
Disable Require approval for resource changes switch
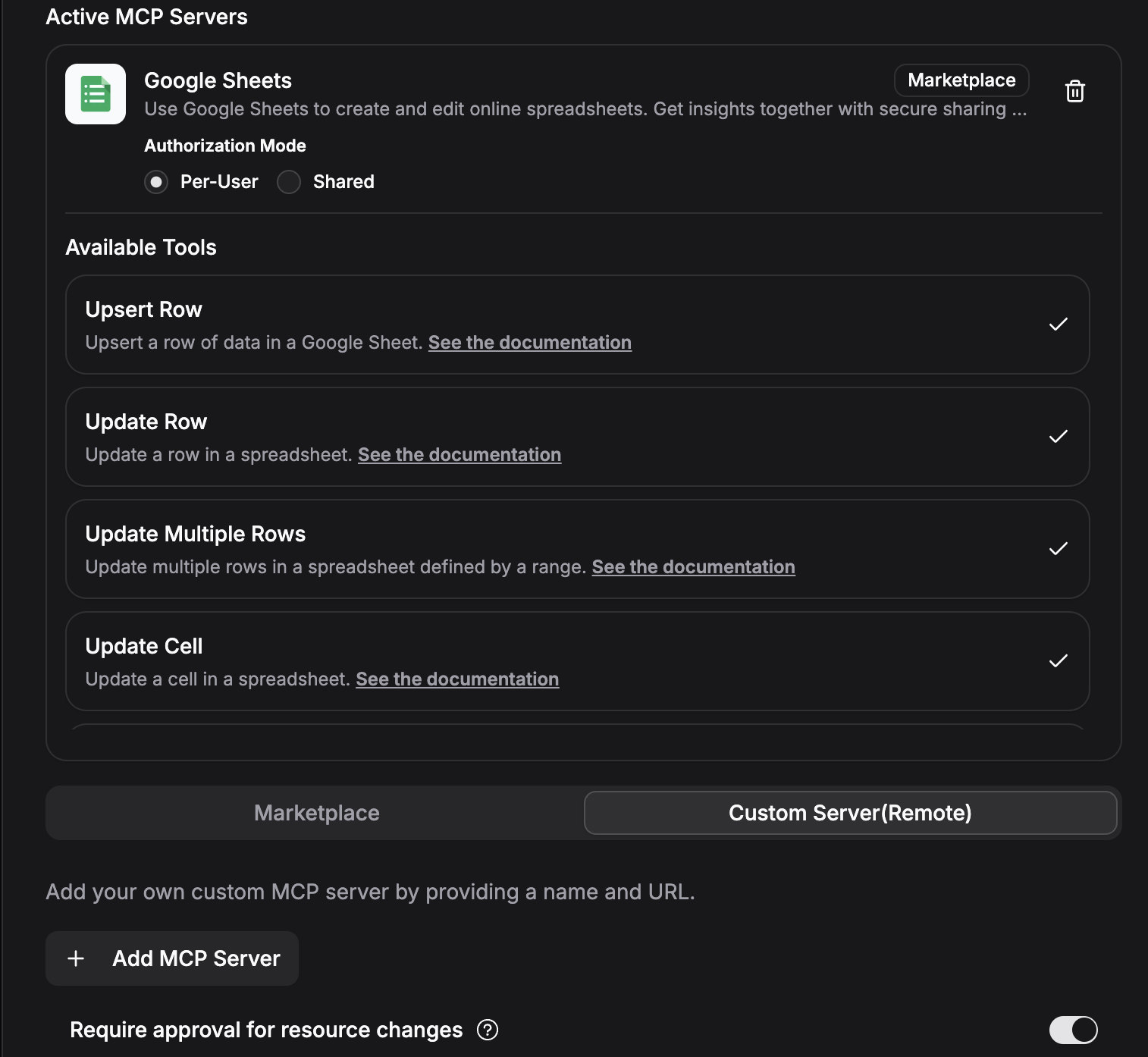pos(1073,1030)
